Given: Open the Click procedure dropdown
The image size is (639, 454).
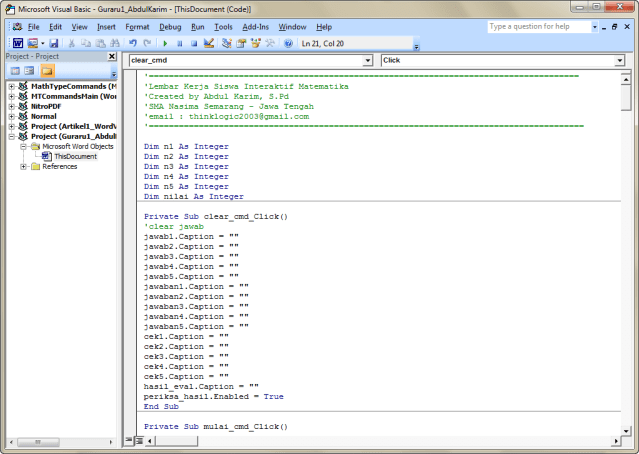Looking at the screenshot, I should (x=620, y=61).
